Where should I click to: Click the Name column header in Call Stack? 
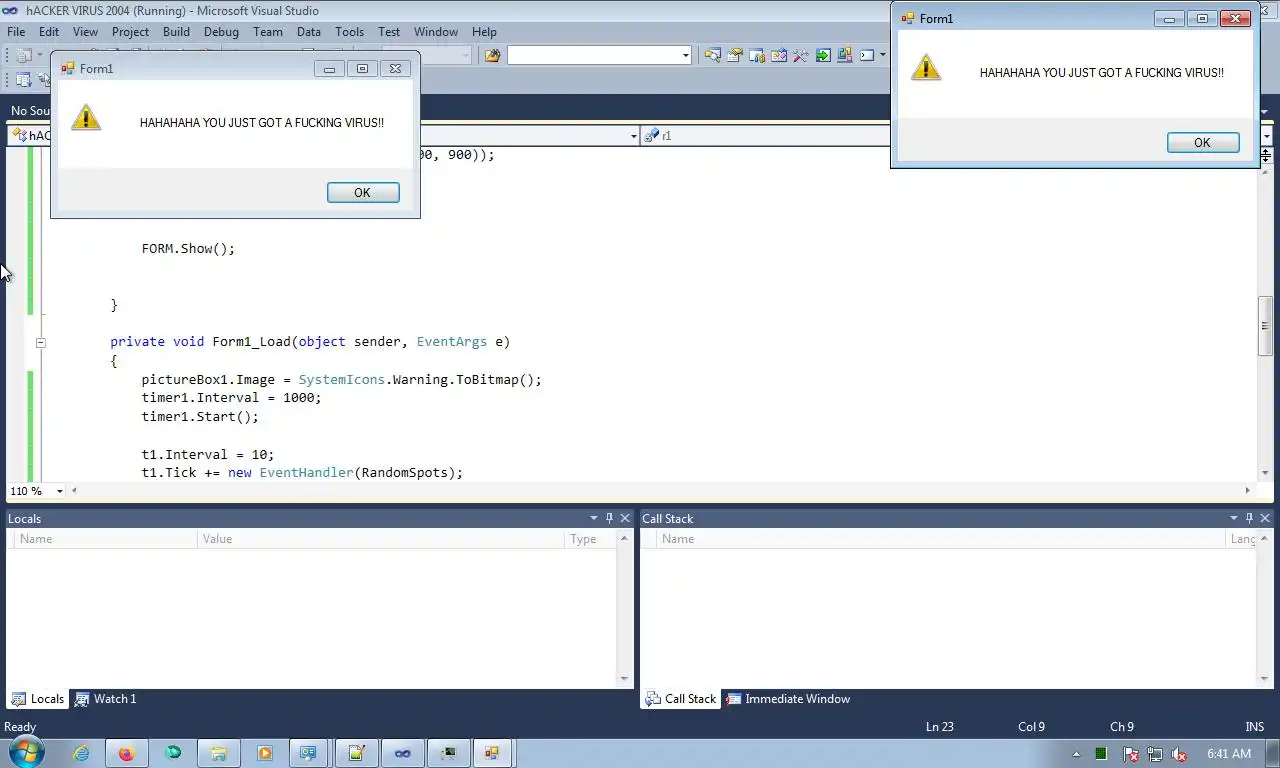940,539
